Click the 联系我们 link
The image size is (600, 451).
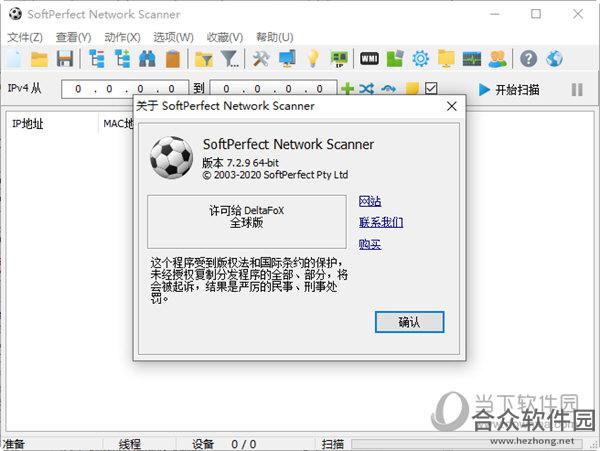tap(381, 222)
